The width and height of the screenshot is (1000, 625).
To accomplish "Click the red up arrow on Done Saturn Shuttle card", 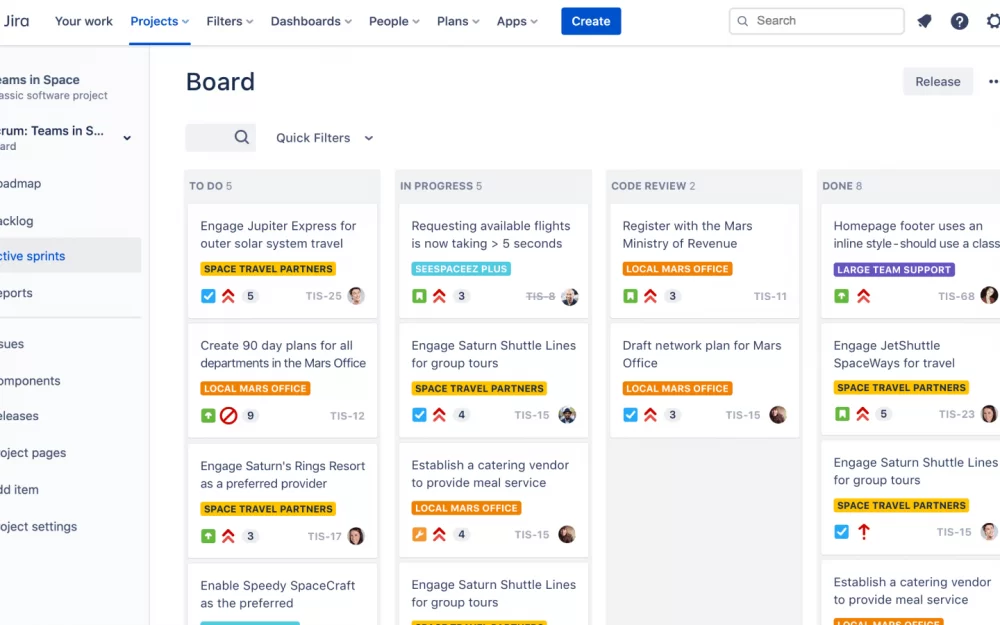I will pos(864,531).
